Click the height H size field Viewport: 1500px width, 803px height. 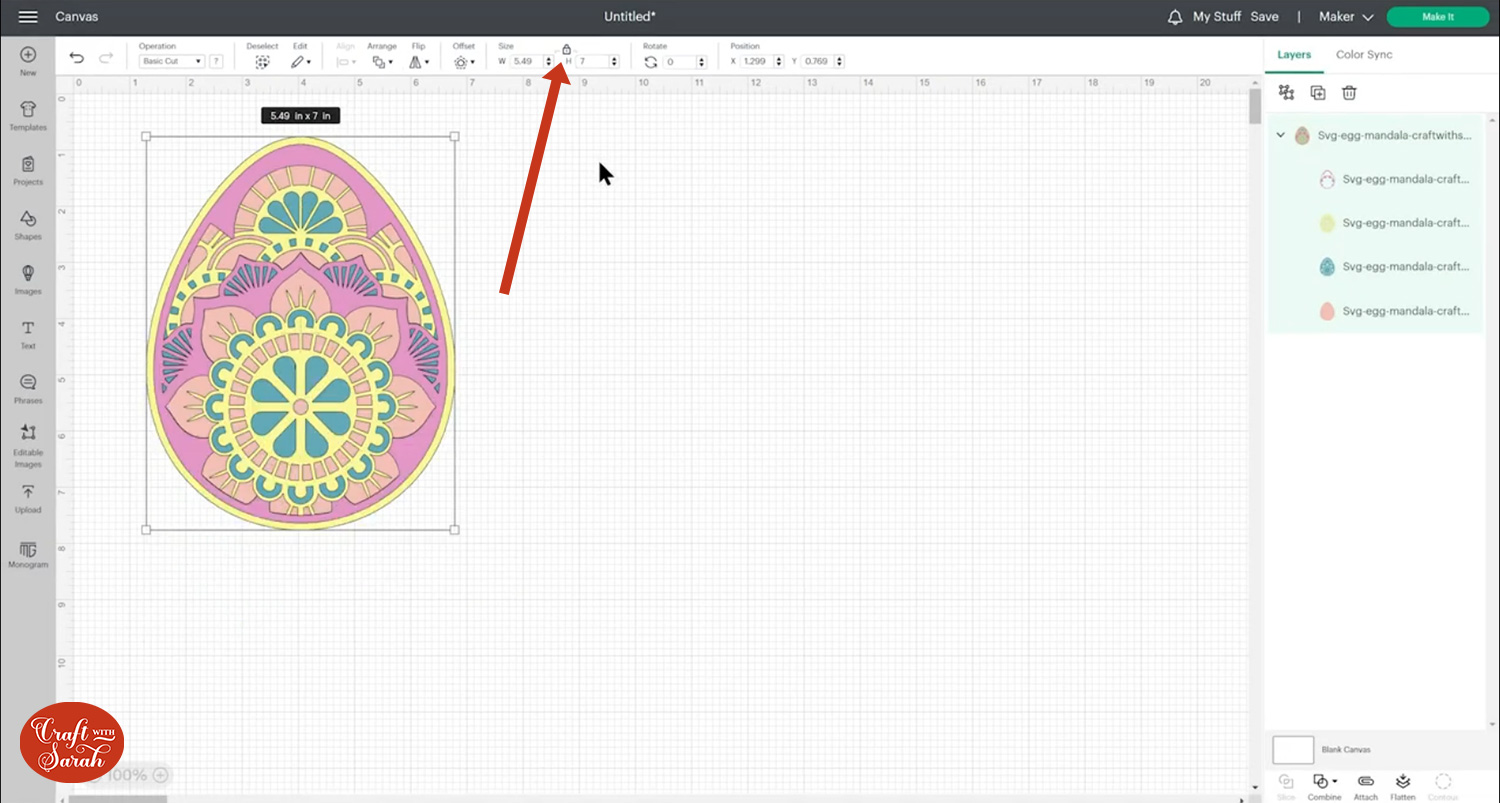point(597,62)
